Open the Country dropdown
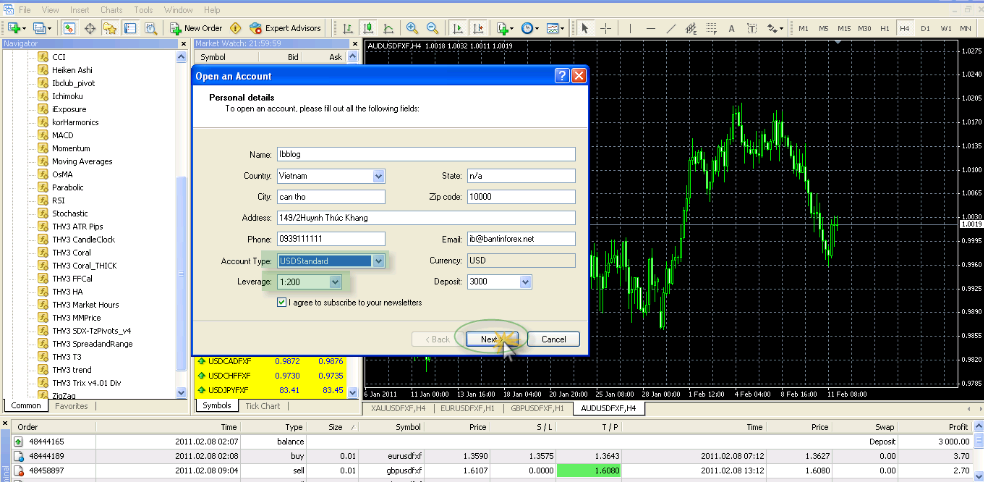 (378, 176)
